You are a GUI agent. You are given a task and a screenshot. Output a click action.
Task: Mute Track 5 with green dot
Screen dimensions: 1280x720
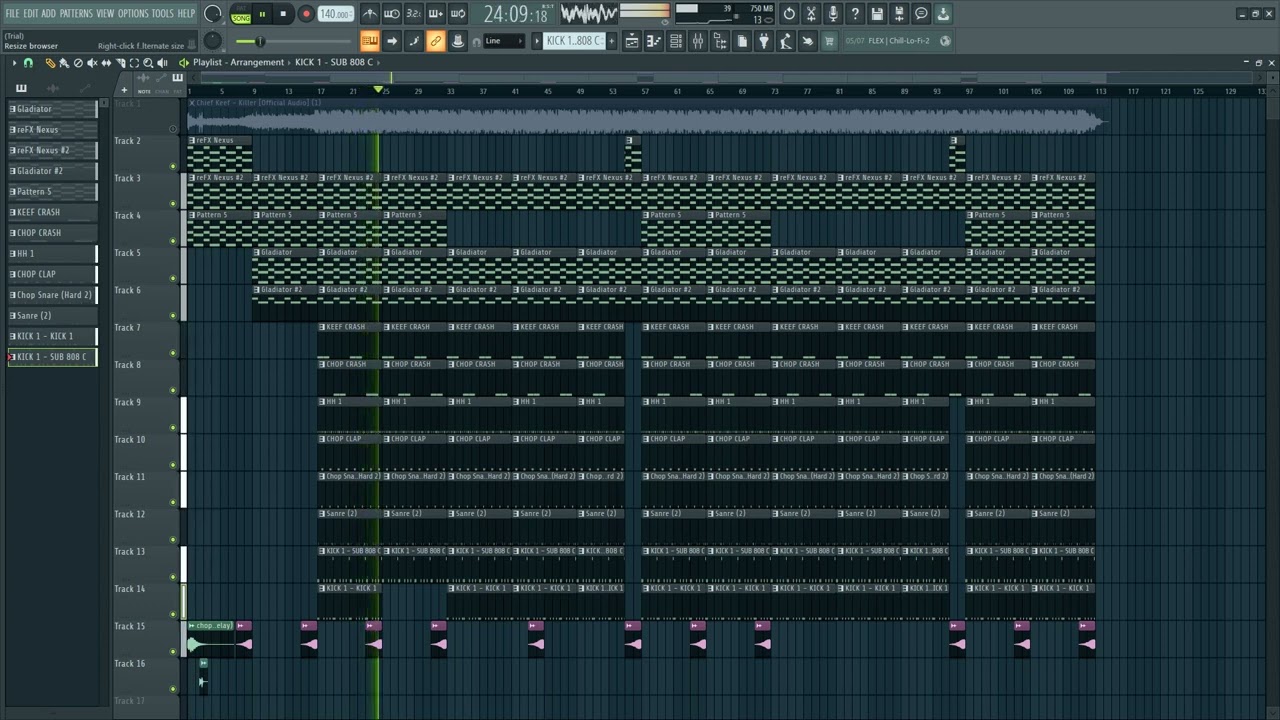tap(173, 278)
